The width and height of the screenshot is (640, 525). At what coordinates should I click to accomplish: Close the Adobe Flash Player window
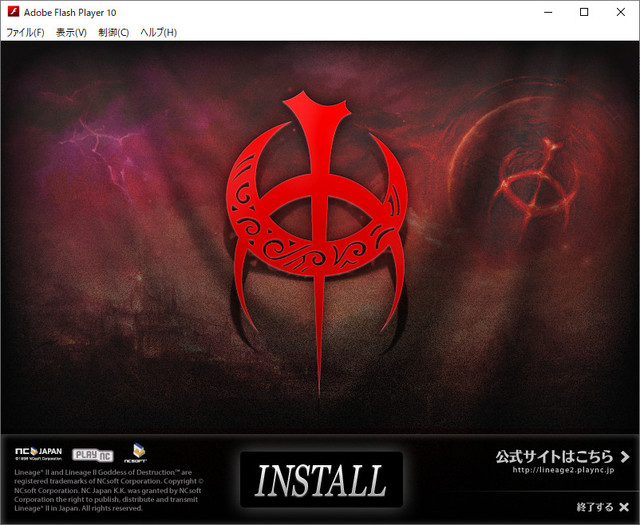pyautogui.click(x=620, y=12)
